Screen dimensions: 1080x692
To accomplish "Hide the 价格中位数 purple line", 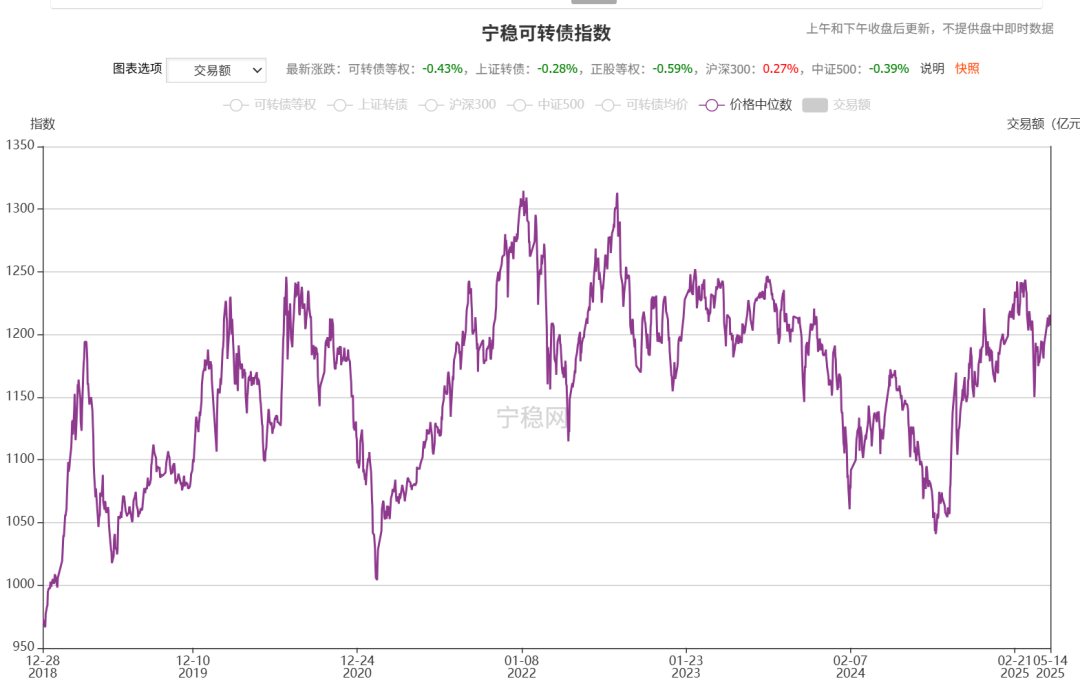I will (x=745, y=105).
